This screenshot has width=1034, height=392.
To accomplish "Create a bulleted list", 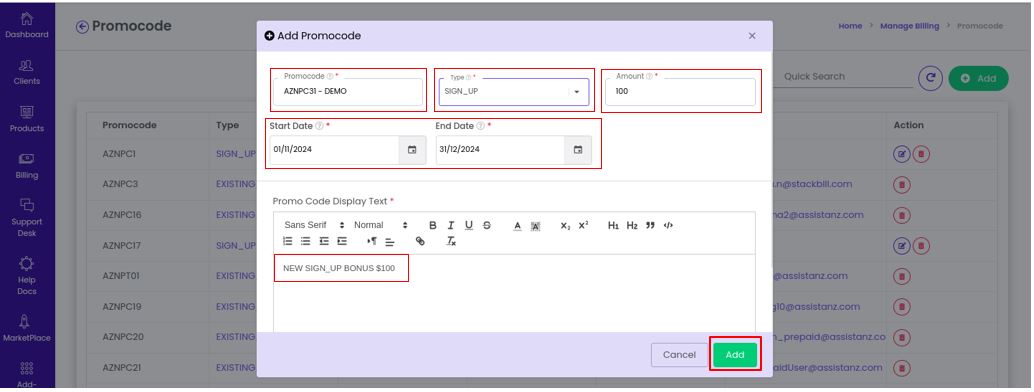I will 306,242.
